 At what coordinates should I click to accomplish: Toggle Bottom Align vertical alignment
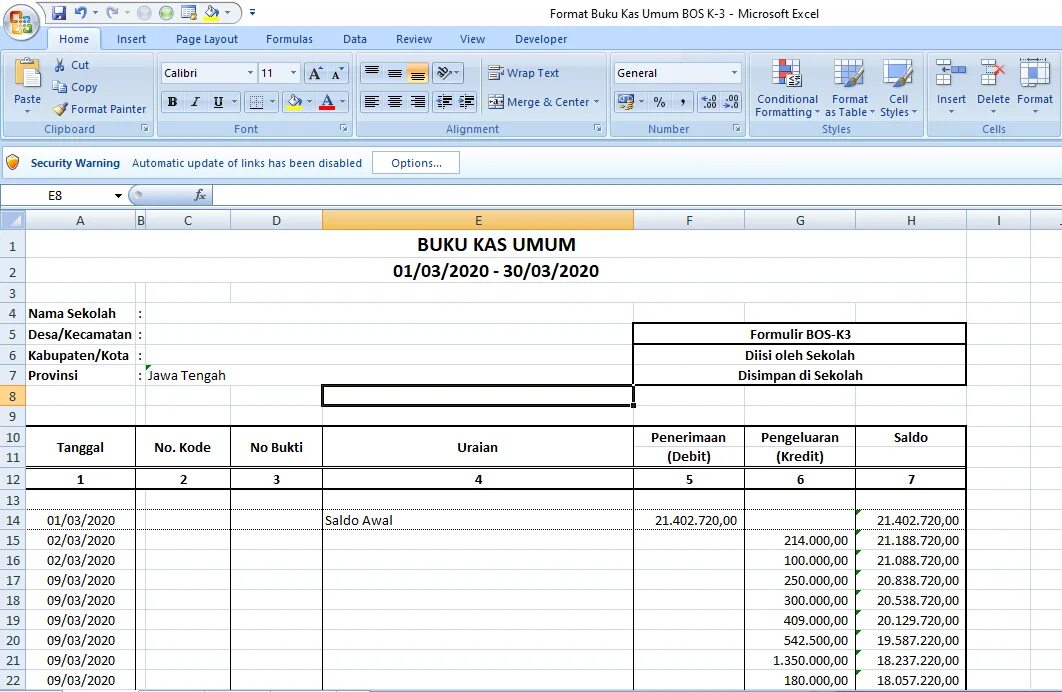[418, 72]
